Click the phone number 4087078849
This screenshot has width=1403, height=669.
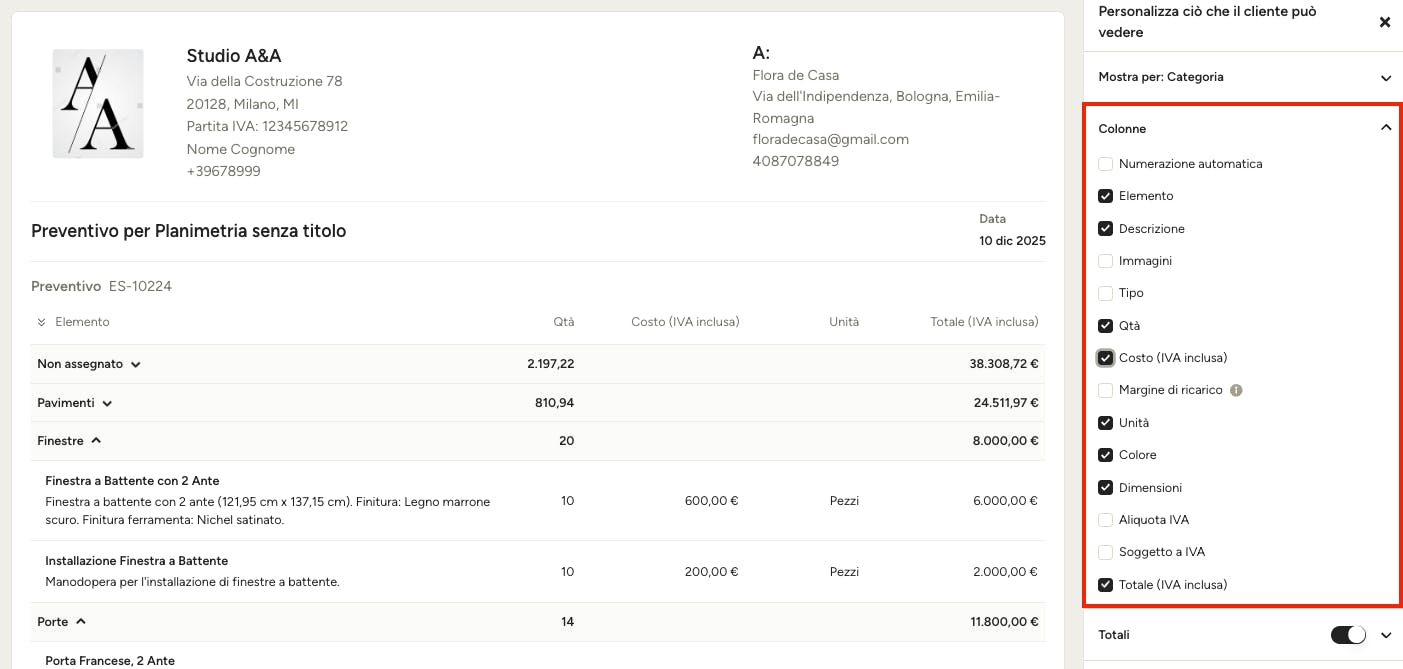click(796, 161)
